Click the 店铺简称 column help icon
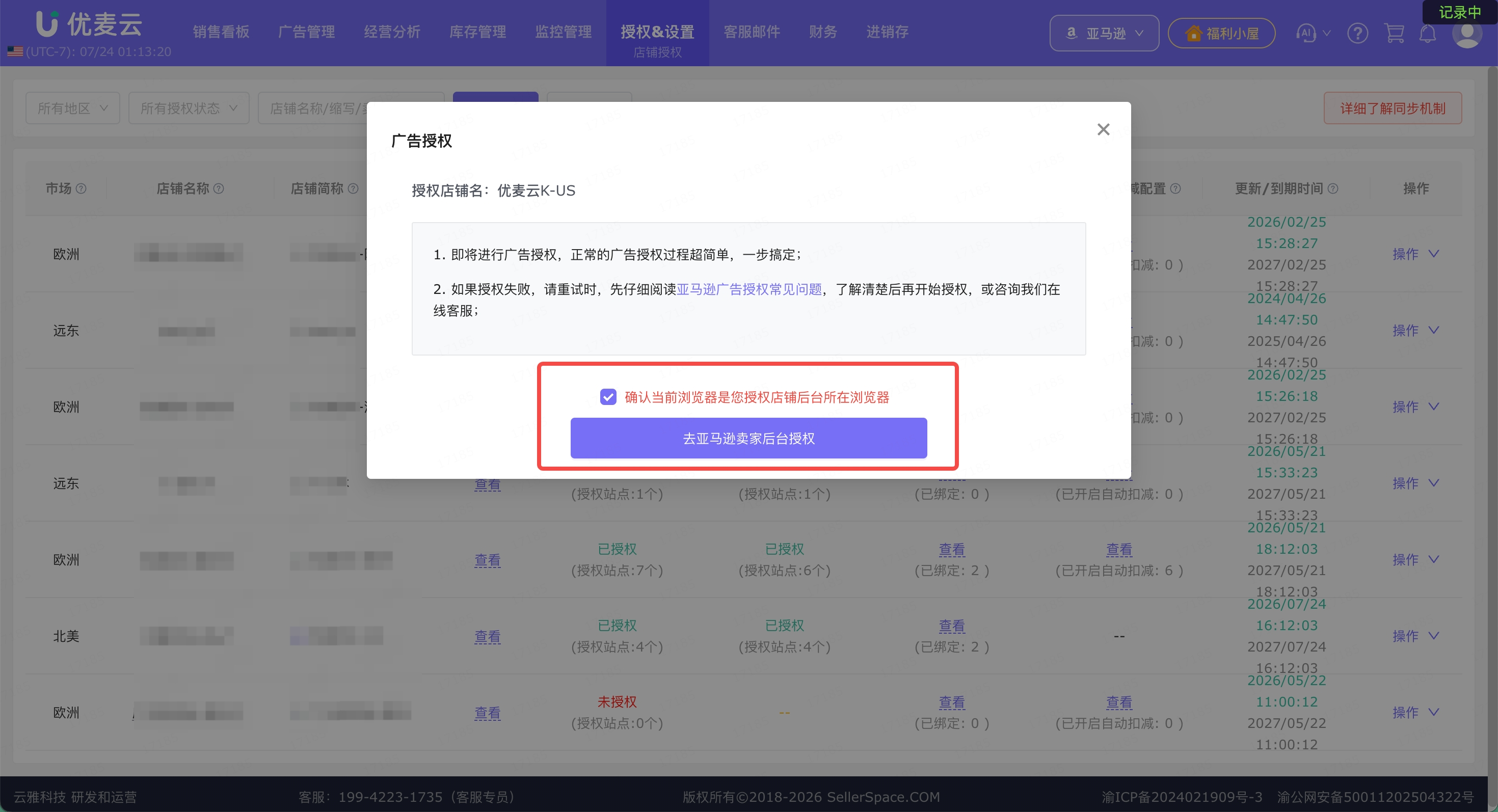This screenshot has height=812, width=1498. coord(353,188)
